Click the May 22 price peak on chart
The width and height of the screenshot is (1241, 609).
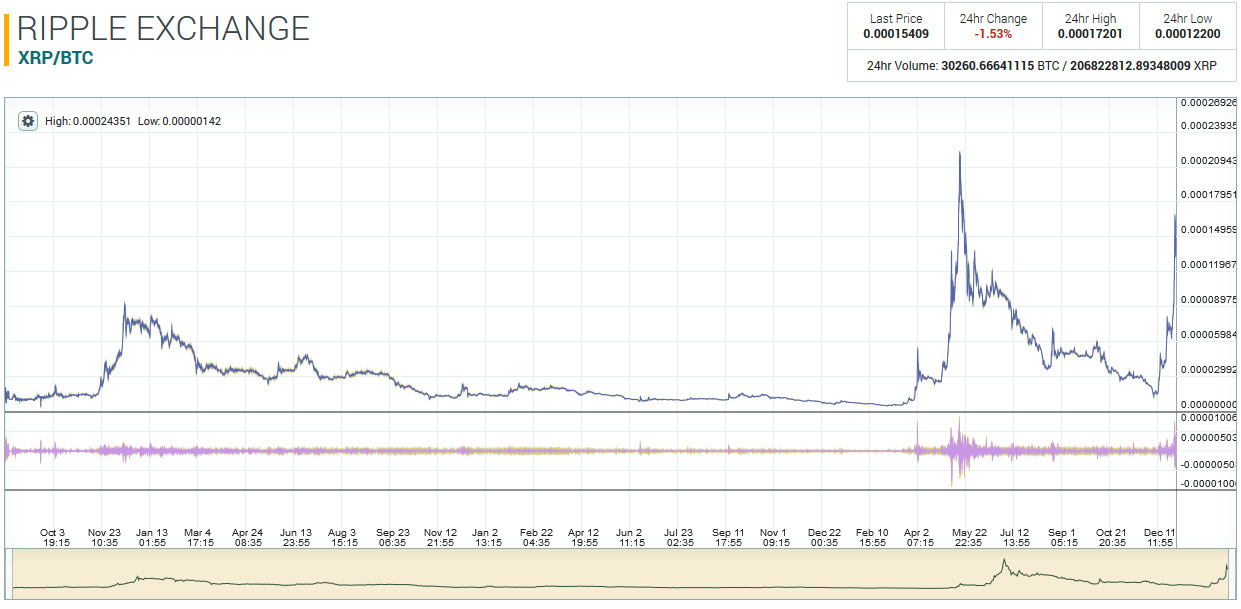pyautogui.click(x=960, y=154)
